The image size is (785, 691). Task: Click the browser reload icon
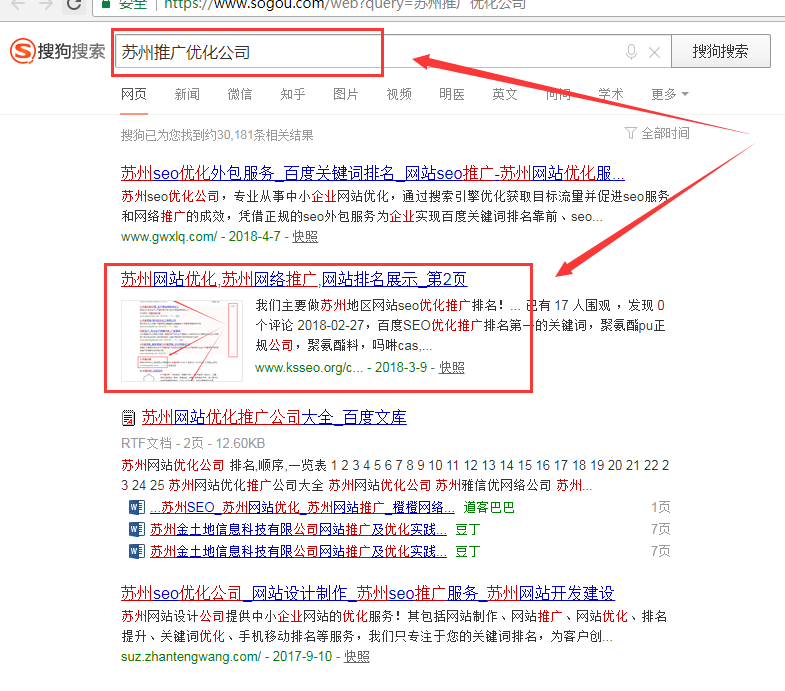point(74,5)
